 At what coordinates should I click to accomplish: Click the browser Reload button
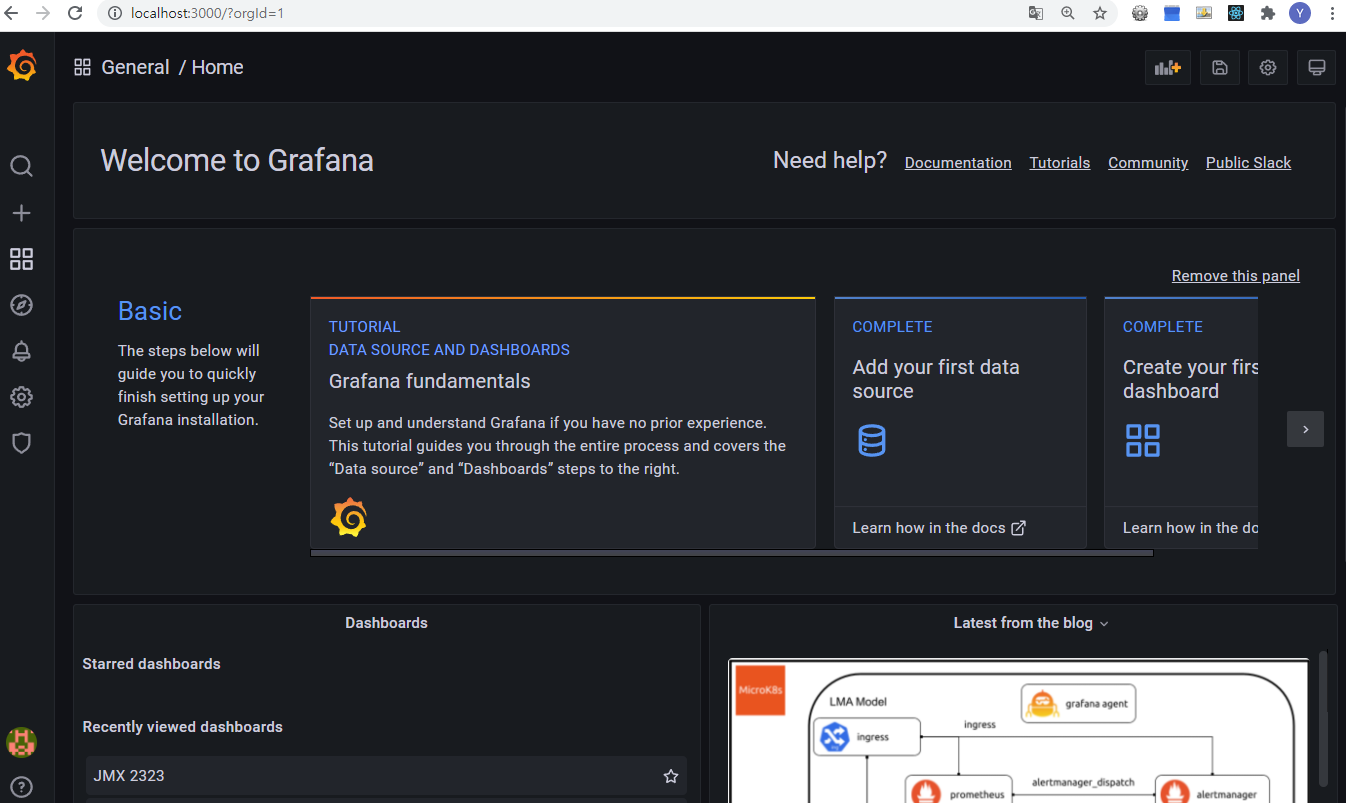75,13
